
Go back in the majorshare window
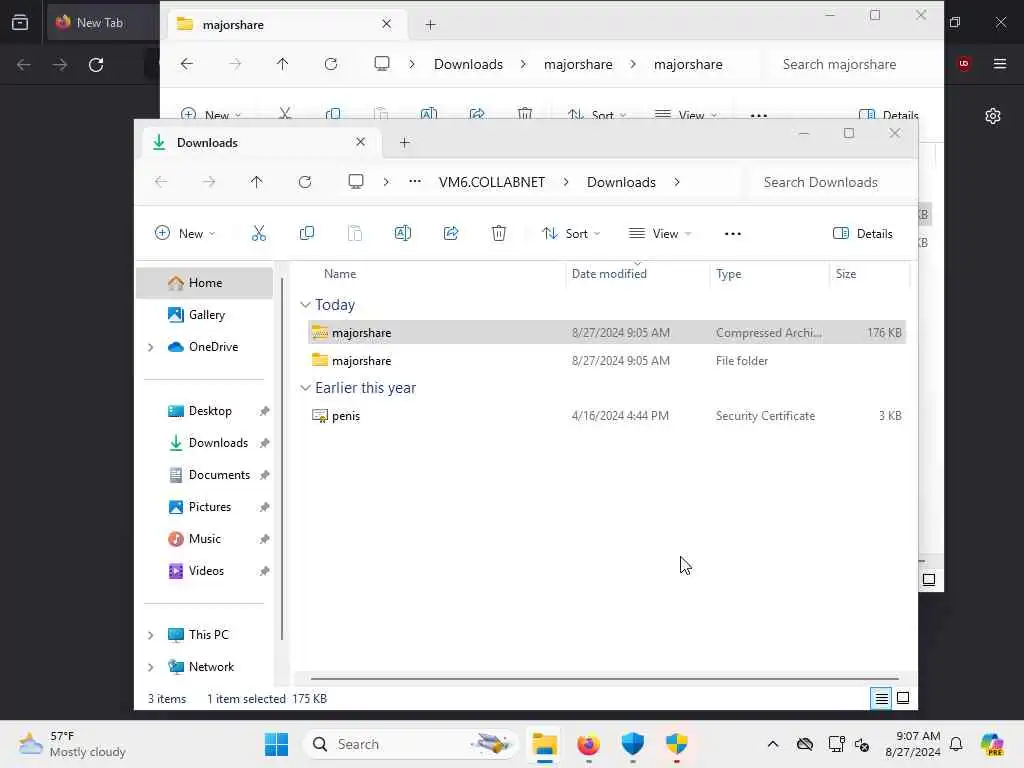pos(187,64)
